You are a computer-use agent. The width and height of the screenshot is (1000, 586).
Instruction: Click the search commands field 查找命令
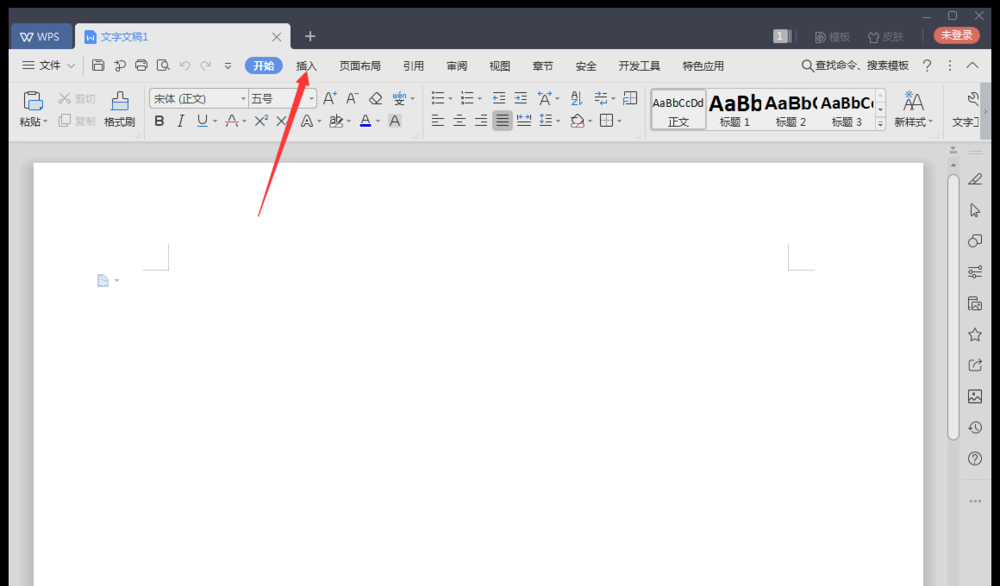pyautogui.click(x=855, y=65)
